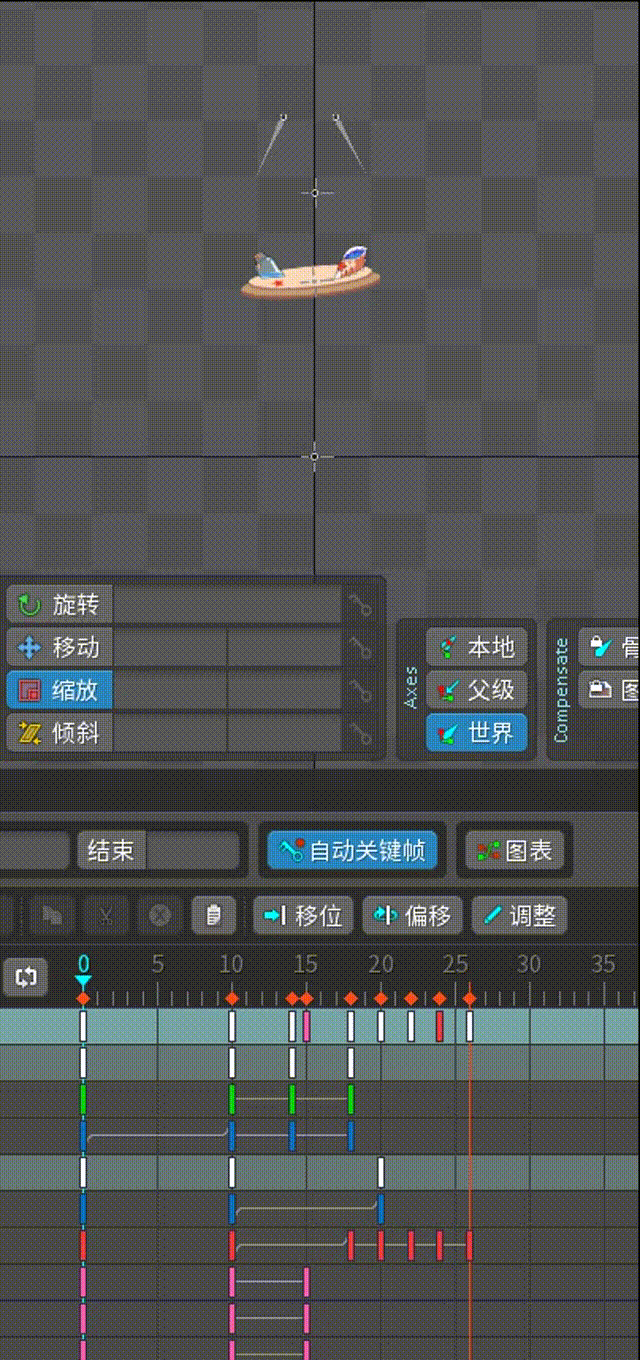Image resolution: width=640 pixels, height=1360 pixels.
Task: Select the 缩放 scale tool
Action: [x=60, y=690]
